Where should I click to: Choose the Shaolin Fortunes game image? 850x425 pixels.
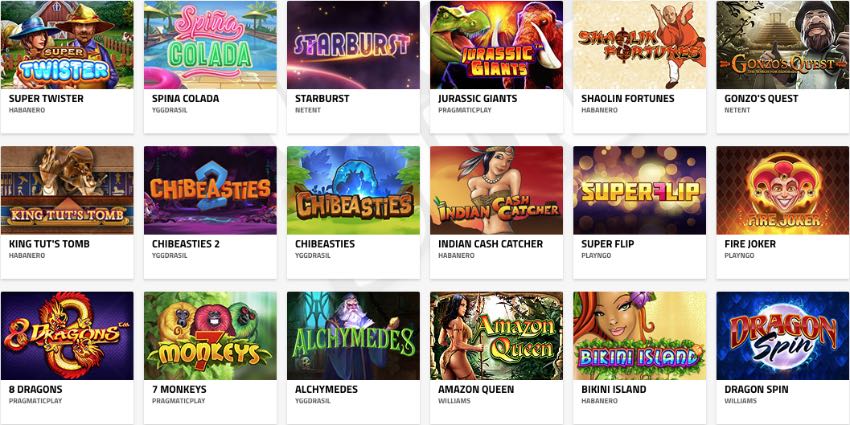[x=640, y=44]
